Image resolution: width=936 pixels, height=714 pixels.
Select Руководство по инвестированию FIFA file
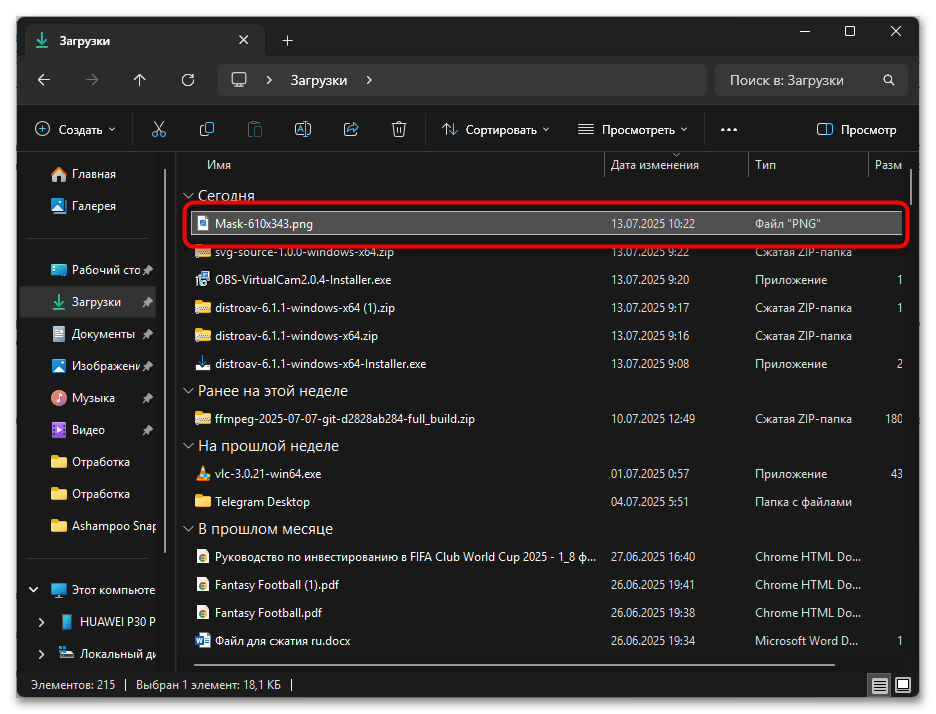pyautogui.click(x=546, y=556)
